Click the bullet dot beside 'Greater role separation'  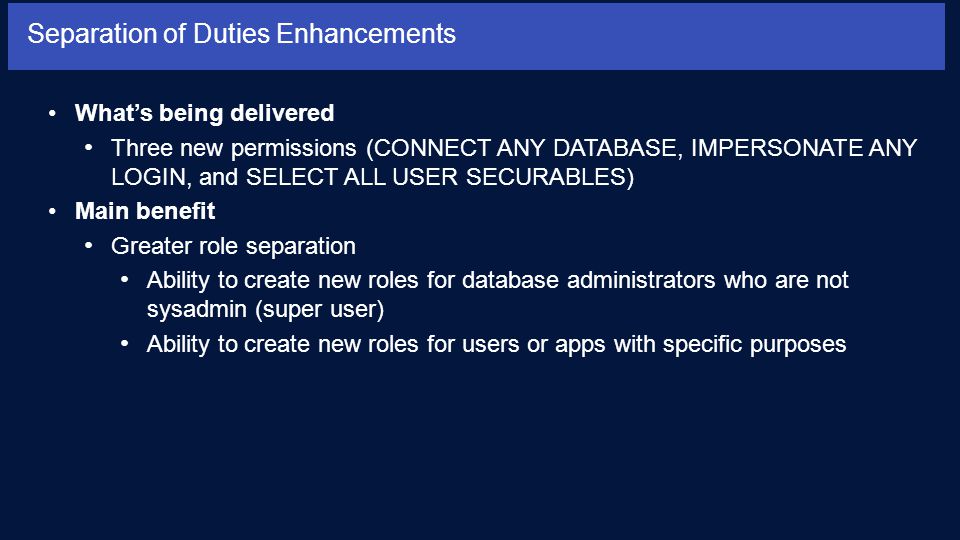coord(89,246)
